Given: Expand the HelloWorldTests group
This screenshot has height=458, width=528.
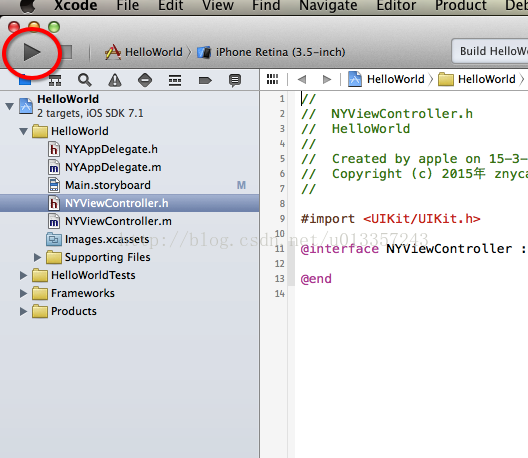Looking at the screenshot, I should pyautogui.click(x=23, y=275).
